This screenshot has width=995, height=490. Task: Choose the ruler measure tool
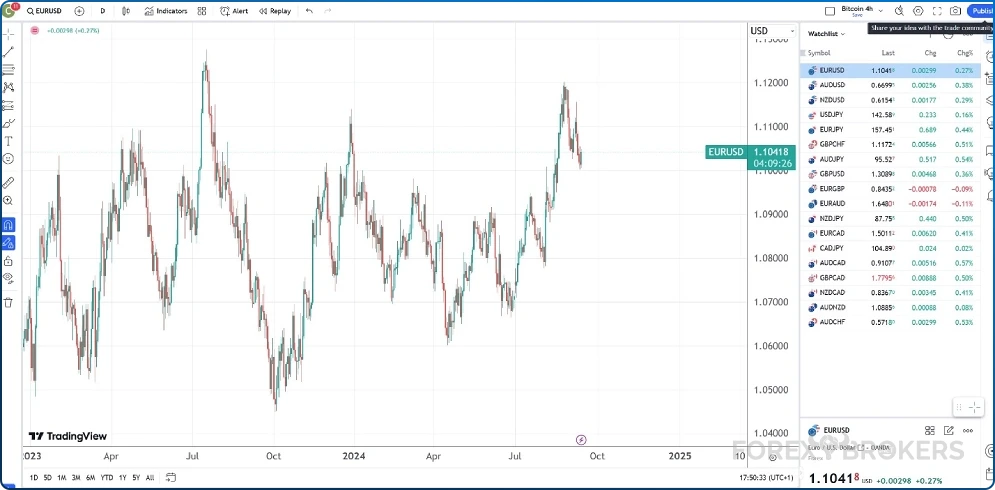[8, 183]
